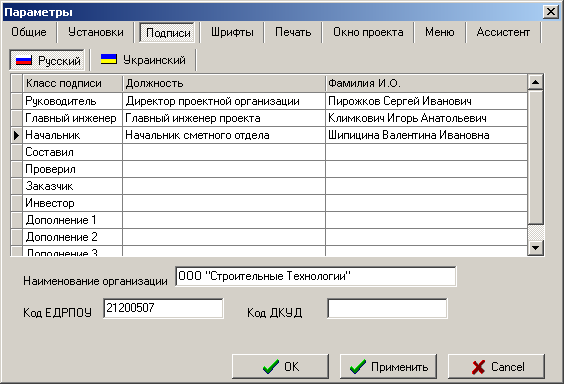Click the vertical scrollbar thumb of the table

[x=535, y=157]
